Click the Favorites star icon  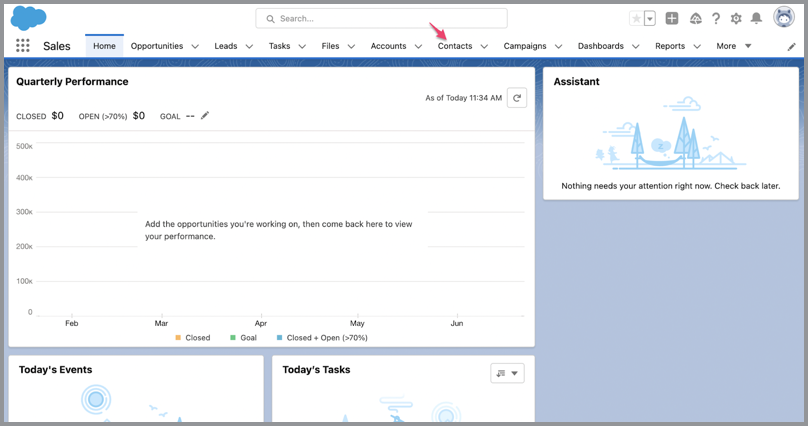(x=636, y=19)
